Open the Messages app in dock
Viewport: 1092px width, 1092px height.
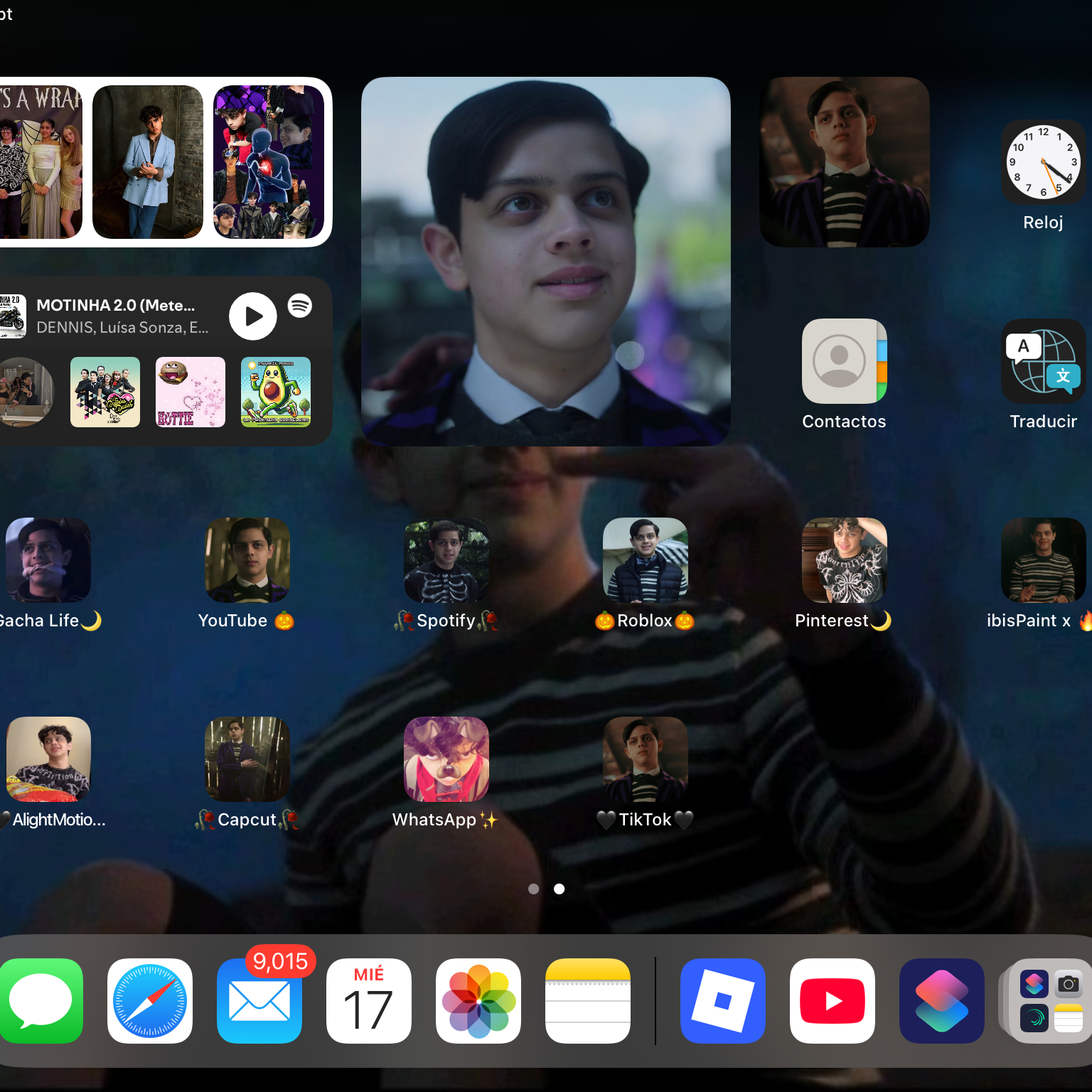pyautogui.click(x=41, y=1001)
